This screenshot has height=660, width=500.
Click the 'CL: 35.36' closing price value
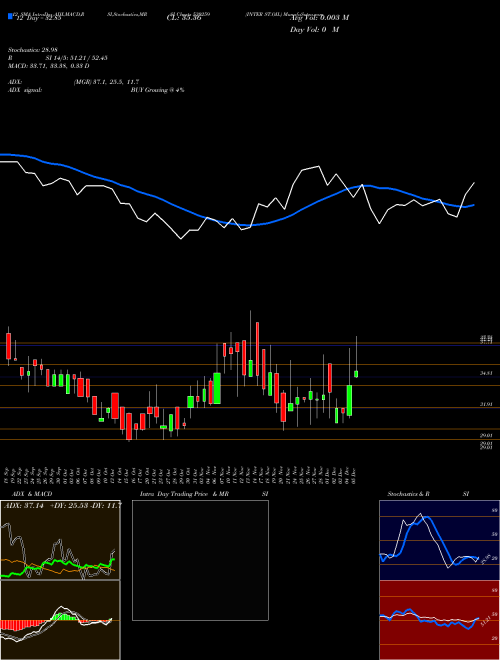point(184,18)
